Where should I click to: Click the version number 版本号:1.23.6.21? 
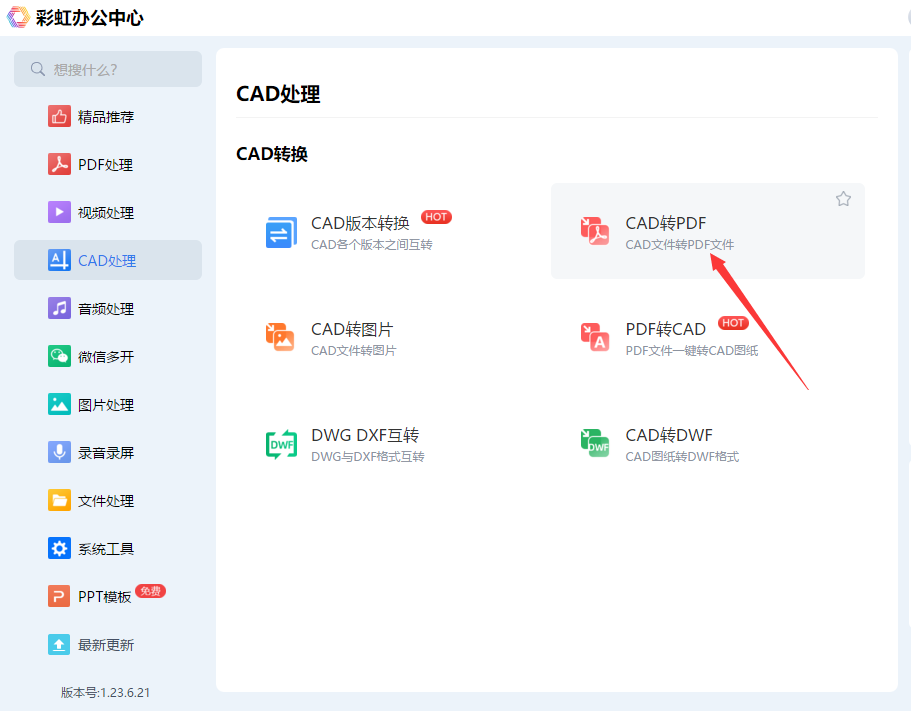(x=105, y=692)
